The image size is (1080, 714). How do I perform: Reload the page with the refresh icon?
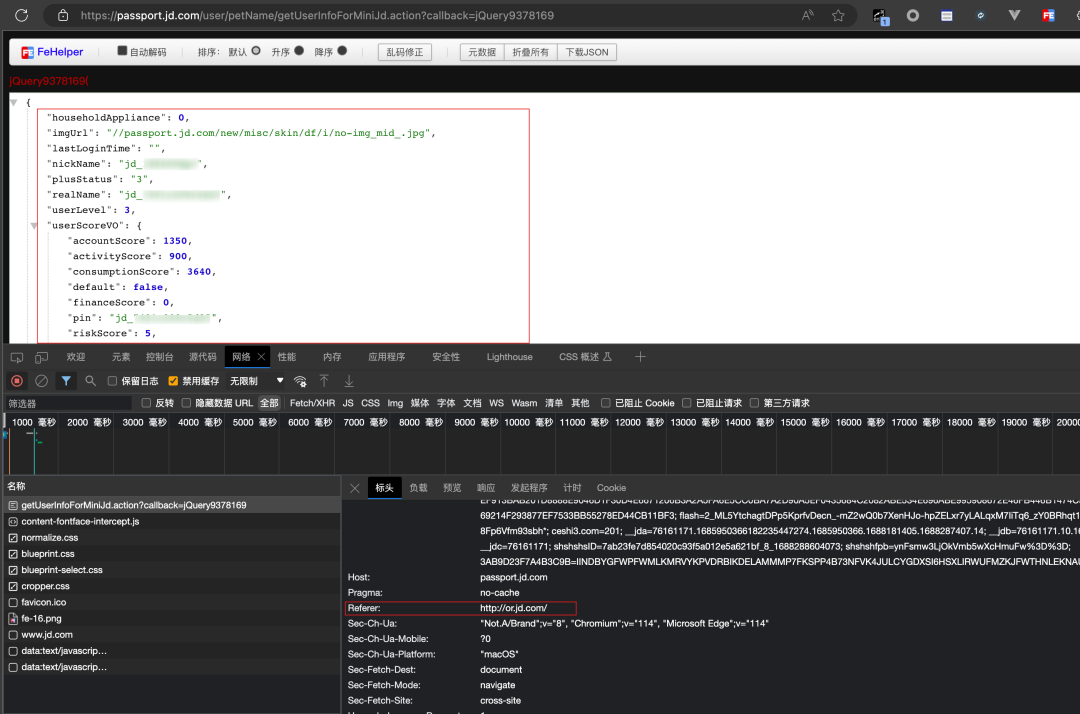(21, 15)
